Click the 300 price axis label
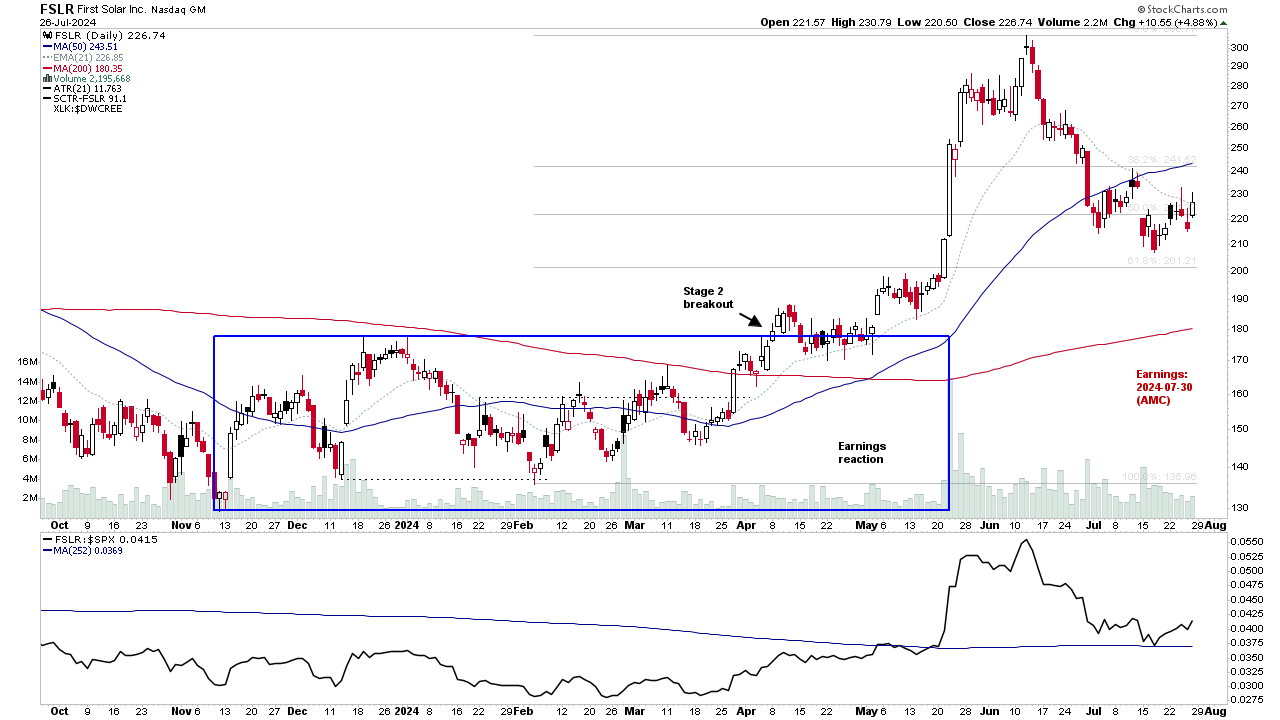 coord(1239,48)
